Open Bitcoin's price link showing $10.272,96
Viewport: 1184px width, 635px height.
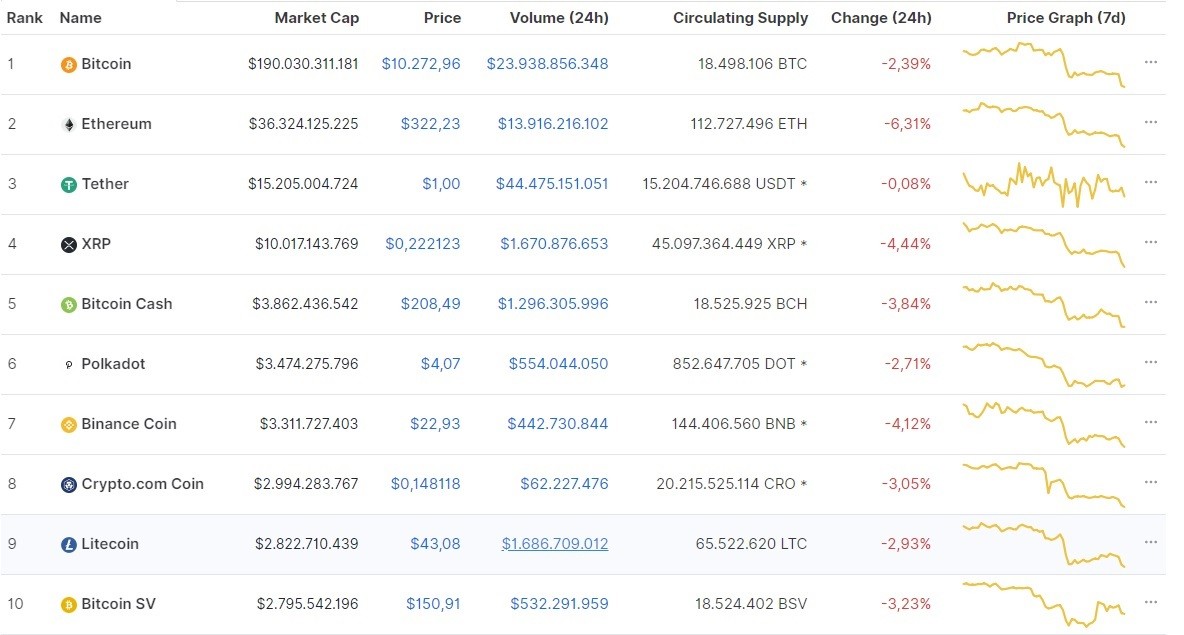coord(421,63)
